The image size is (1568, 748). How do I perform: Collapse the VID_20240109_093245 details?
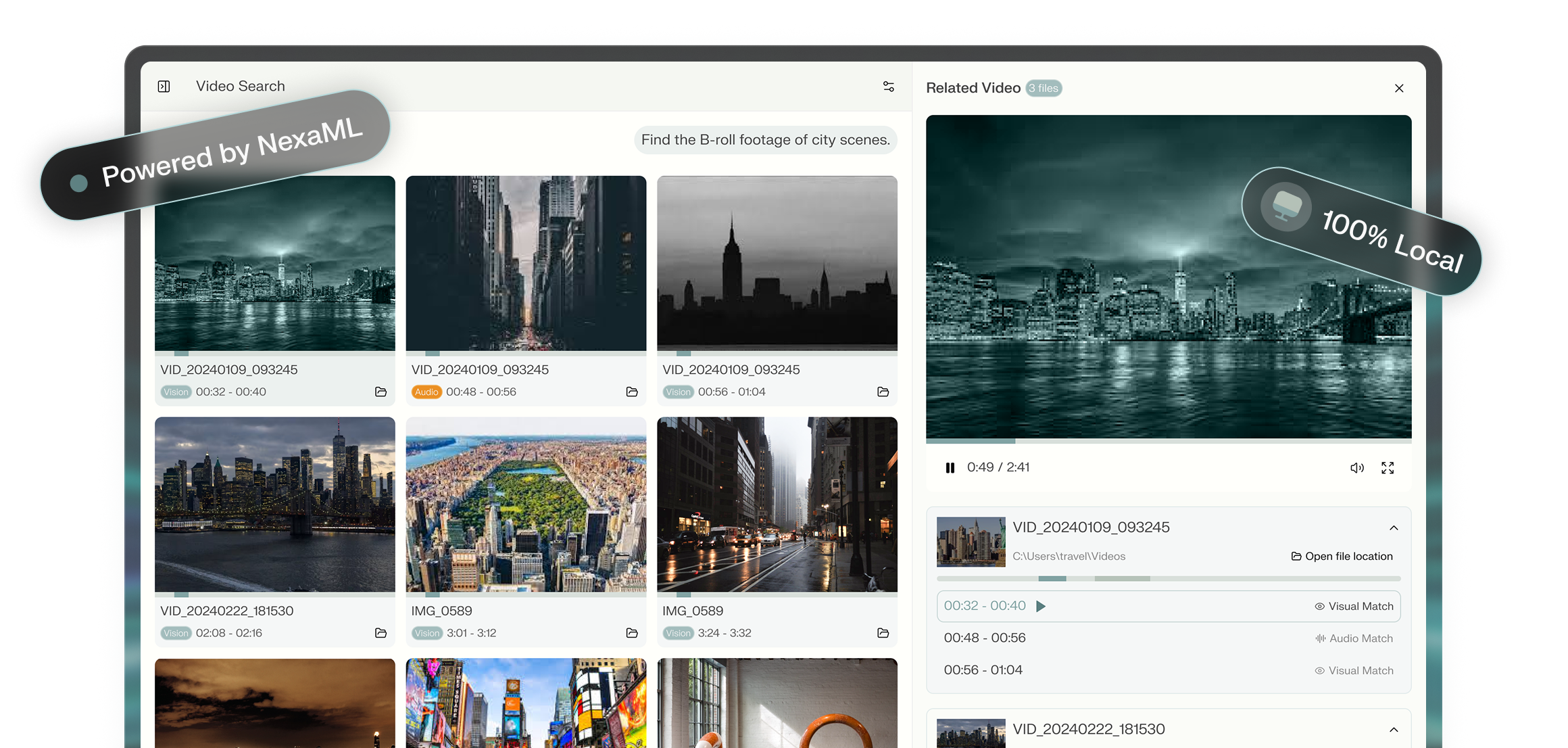pos(1394,528)
